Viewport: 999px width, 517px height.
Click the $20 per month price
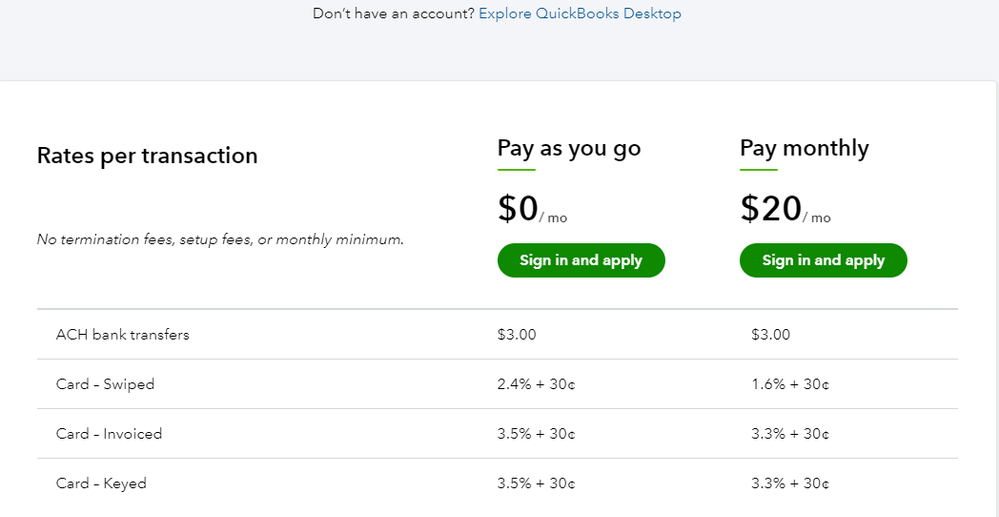tap(785, 209)
